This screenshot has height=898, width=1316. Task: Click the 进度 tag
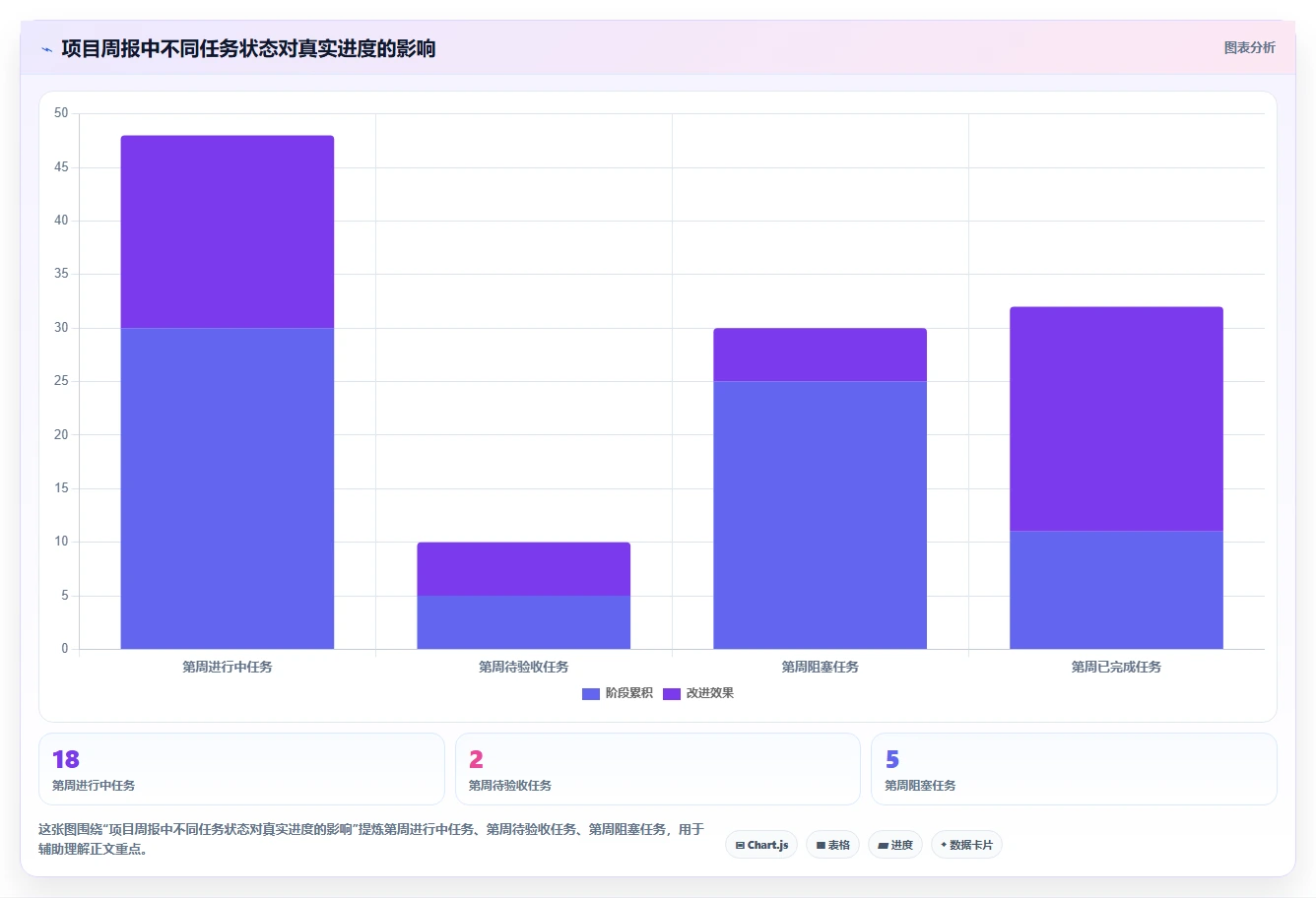coord(895,845)
